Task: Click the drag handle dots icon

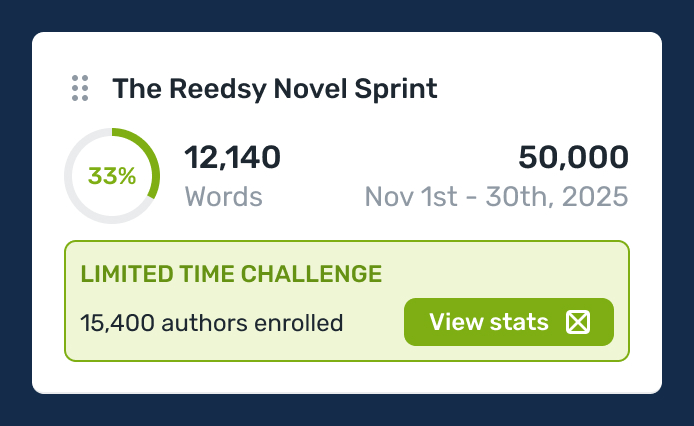Action: (x=80, y=88)
